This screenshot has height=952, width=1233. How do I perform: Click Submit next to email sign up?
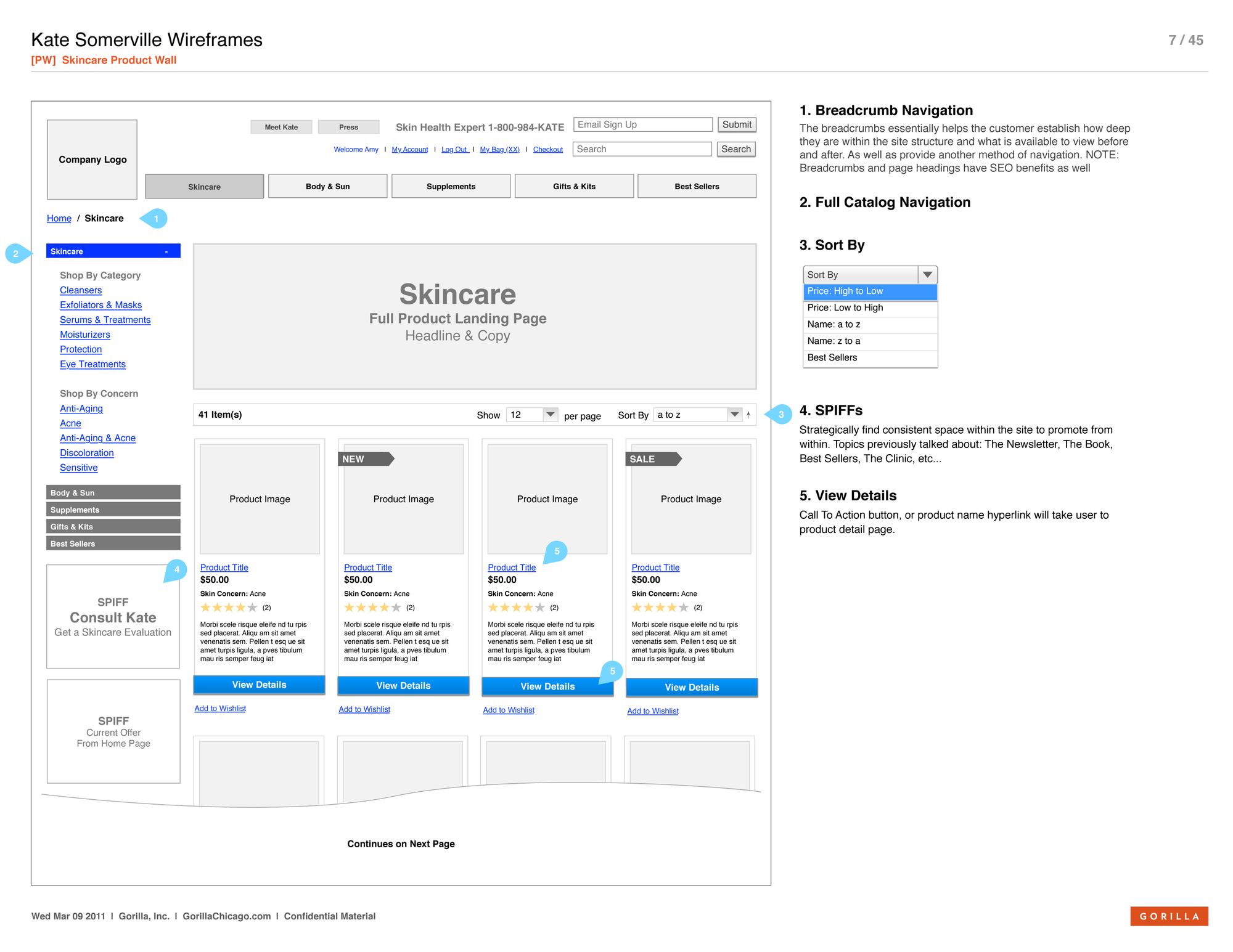click(737, 124)
